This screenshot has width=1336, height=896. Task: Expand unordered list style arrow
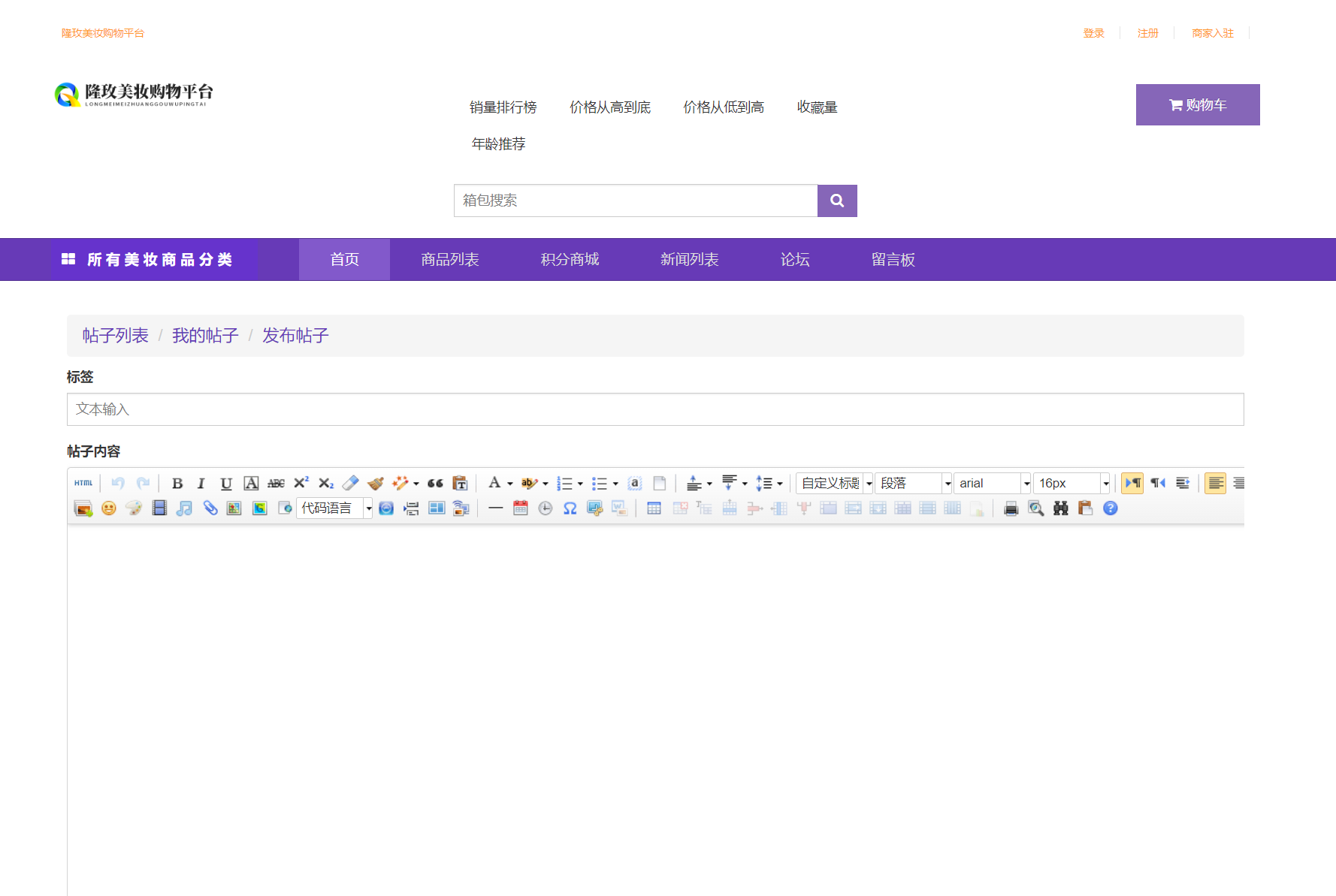click(615, 484)
